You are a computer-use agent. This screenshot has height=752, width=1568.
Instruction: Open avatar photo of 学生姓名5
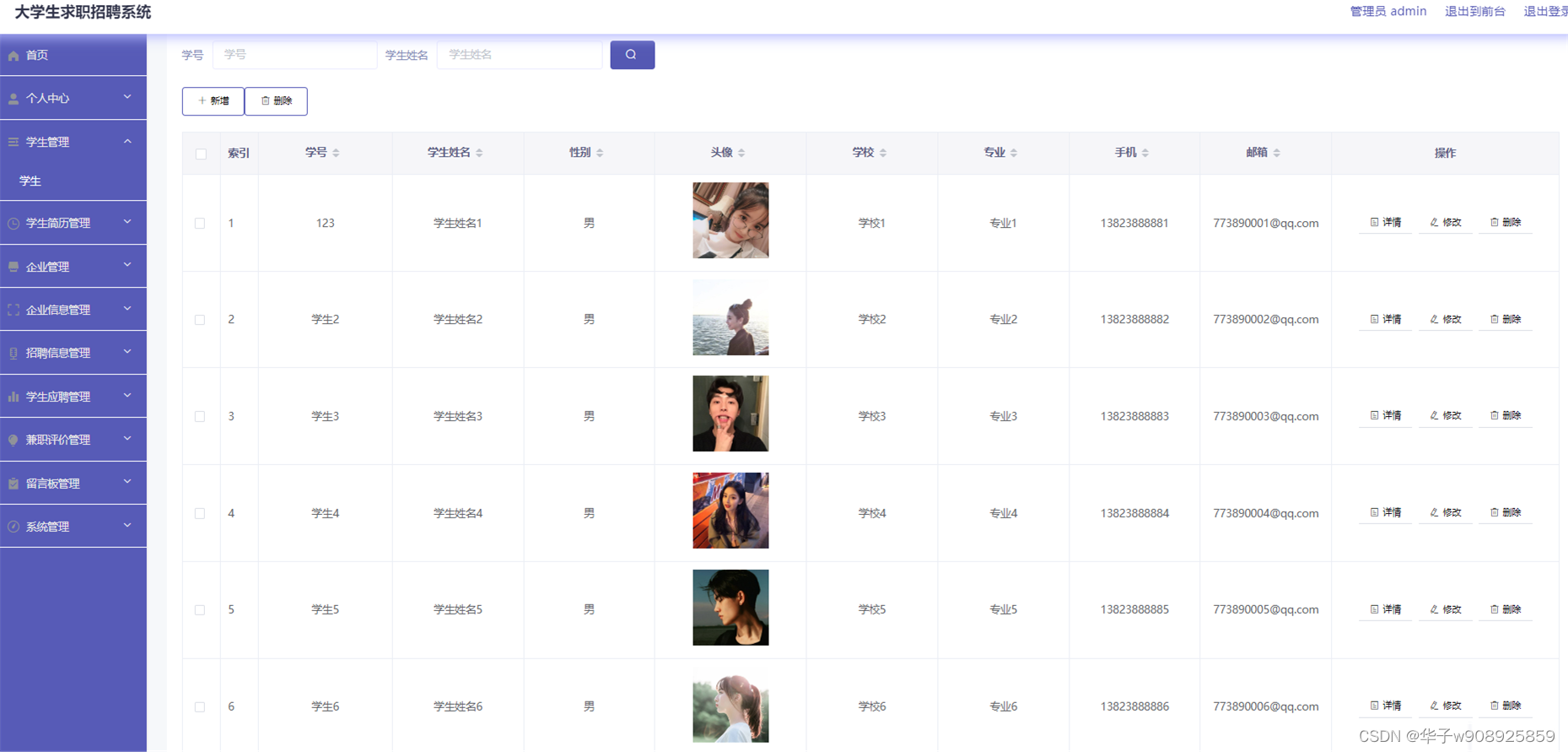tap(730, 608)
